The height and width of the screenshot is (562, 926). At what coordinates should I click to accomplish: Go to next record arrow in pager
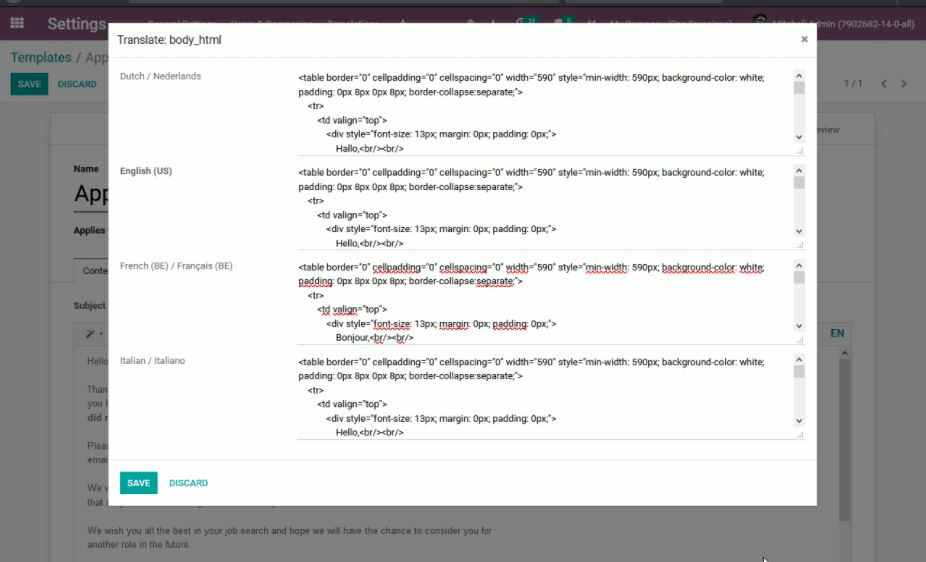tap(904, 84)
